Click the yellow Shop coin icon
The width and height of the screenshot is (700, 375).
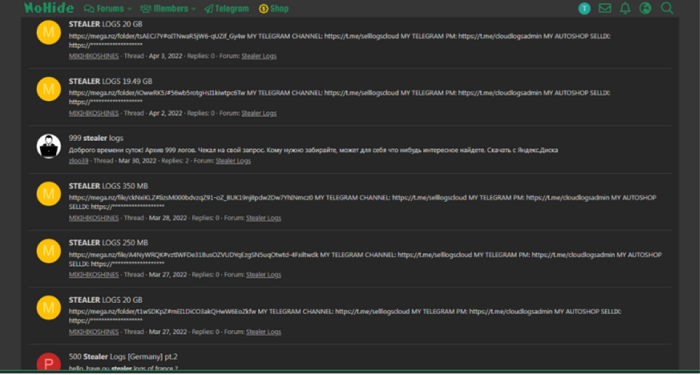pyautogui.click(x=263, y=8)
